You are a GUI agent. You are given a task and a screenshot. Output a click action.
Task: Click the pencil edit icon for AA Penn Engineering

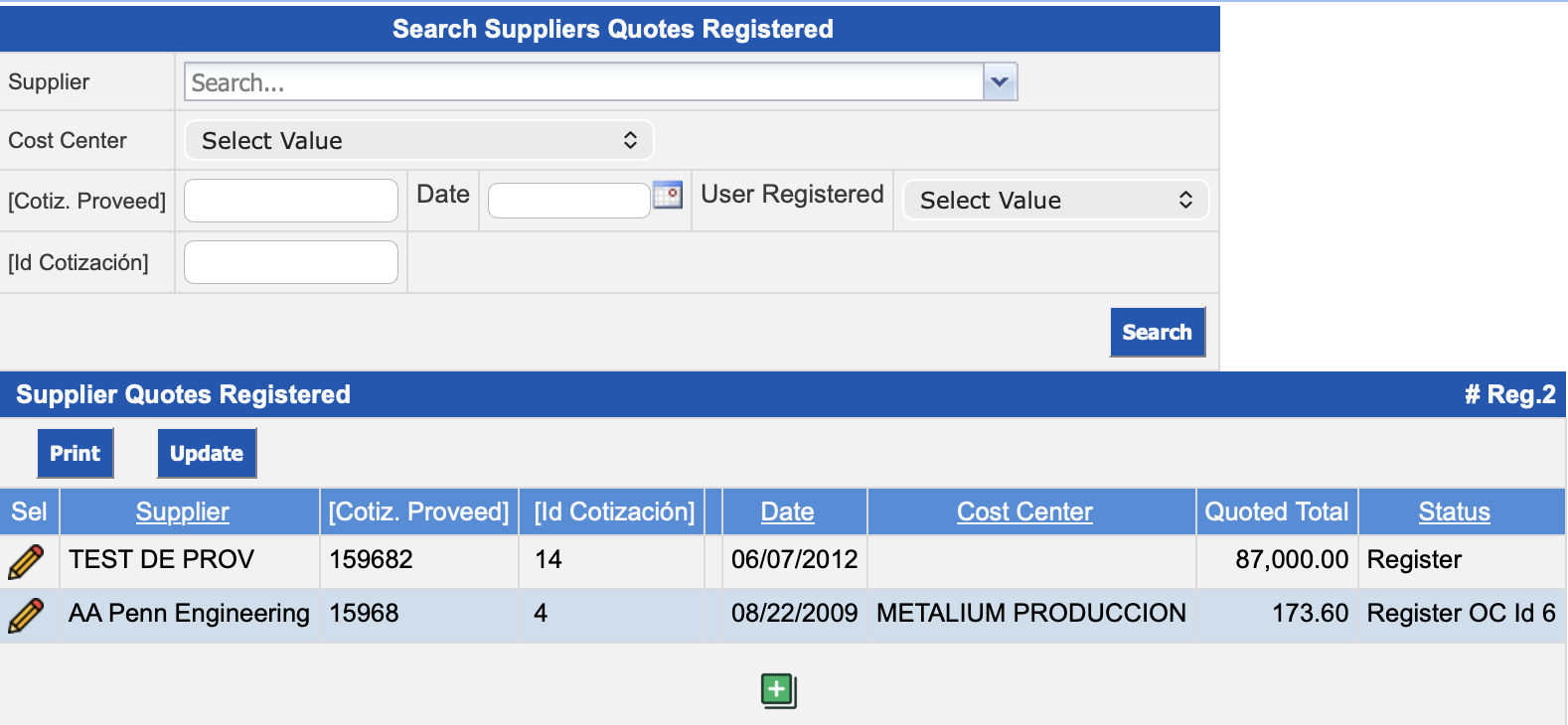[26, 615]
